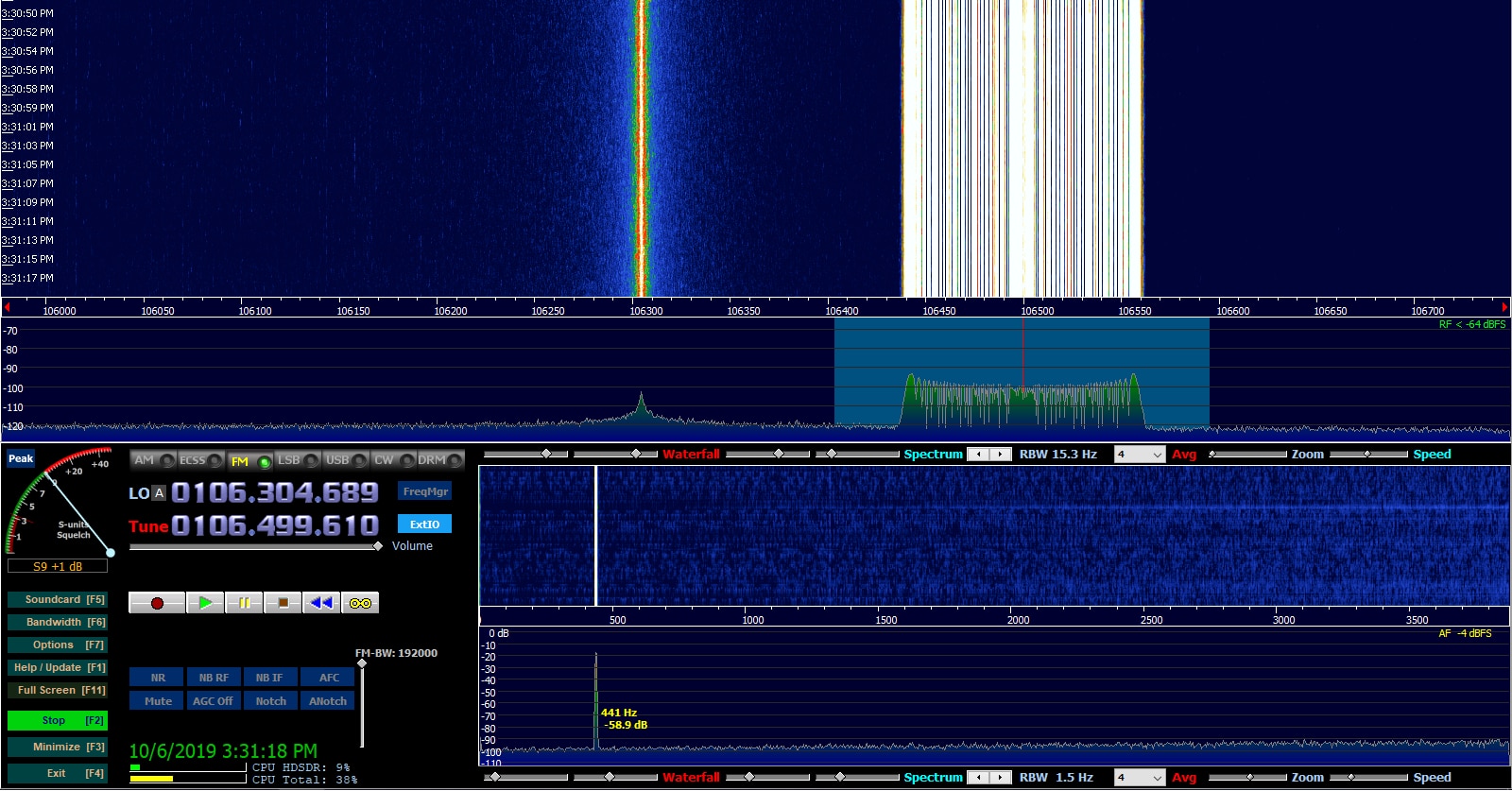Click the ExtIO button
This screenshot has height=791, width=1512.
(424, 524)
